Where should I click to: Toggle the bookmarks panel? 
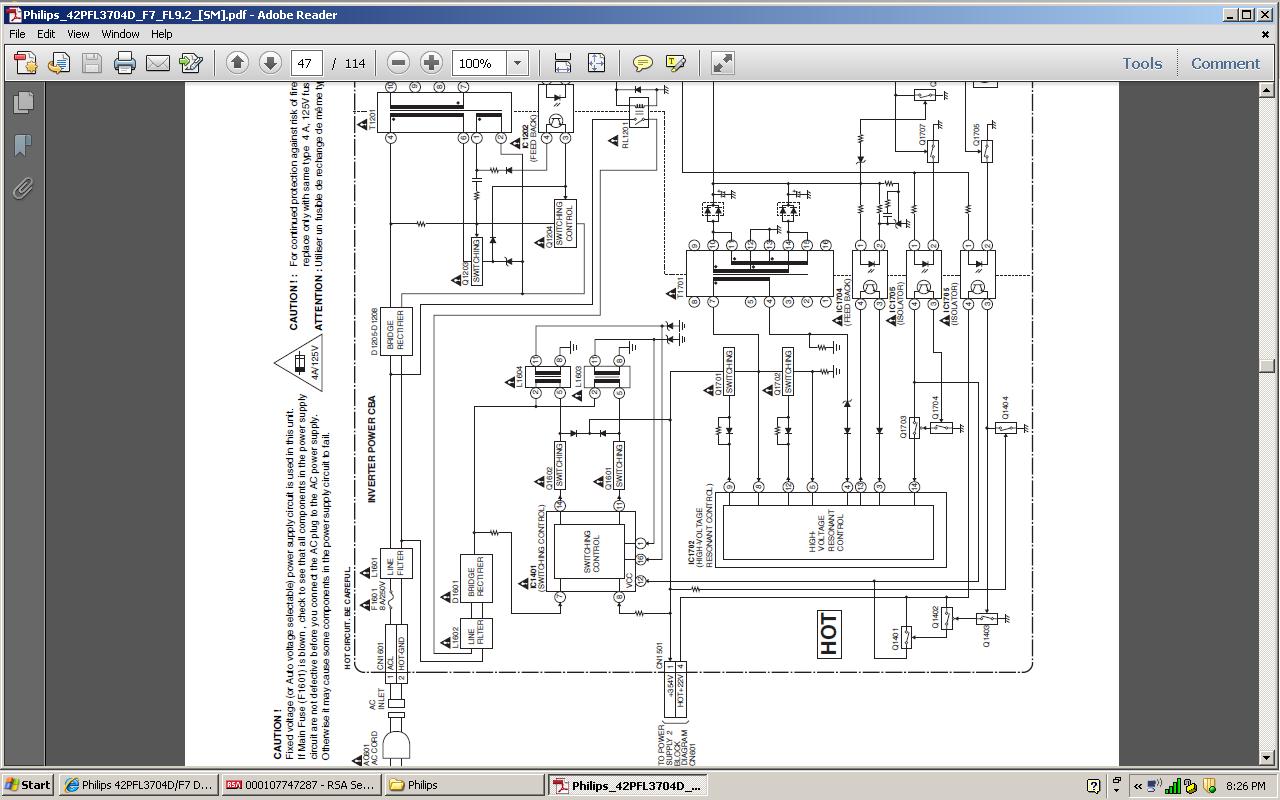pos(23,145)
